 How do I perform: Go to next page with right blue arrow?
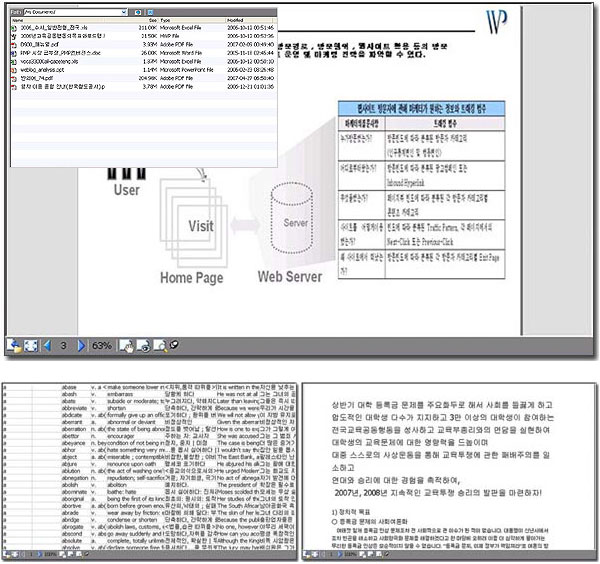point(81,346)
